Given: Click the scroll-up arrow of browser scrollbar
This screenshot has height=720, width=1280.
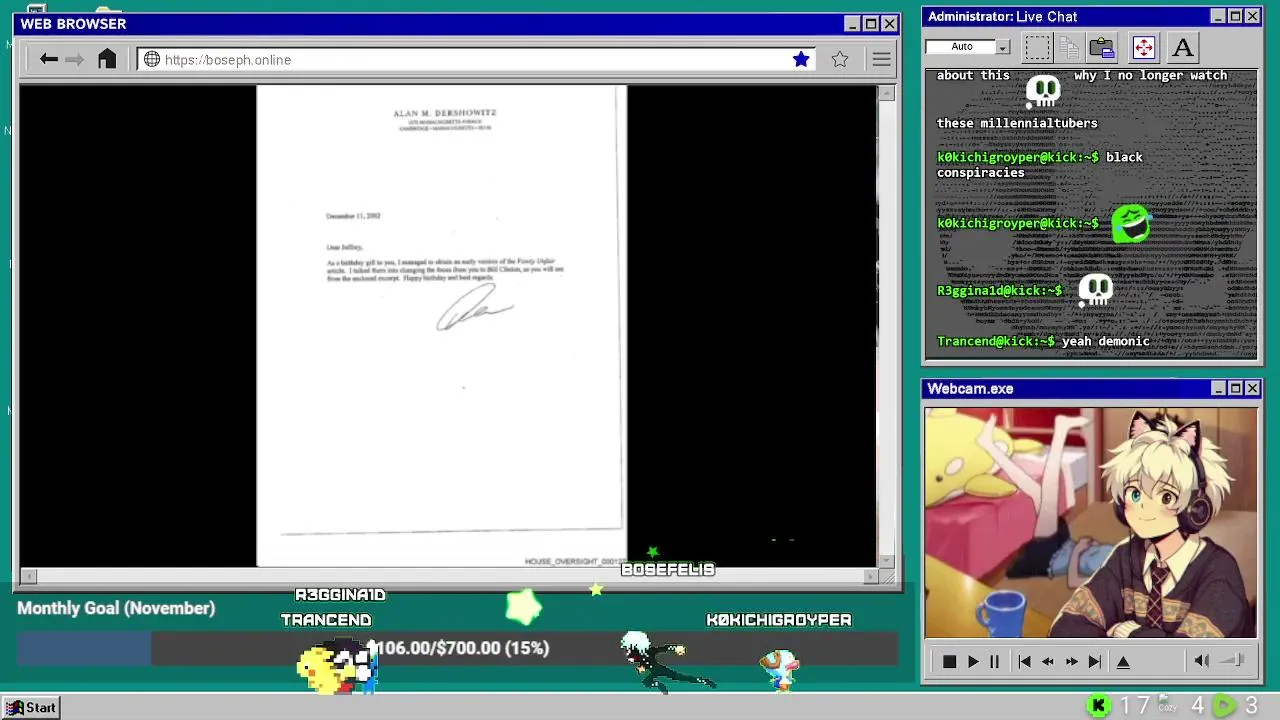Looking at the screenshot, I should (x=886, y=93).
